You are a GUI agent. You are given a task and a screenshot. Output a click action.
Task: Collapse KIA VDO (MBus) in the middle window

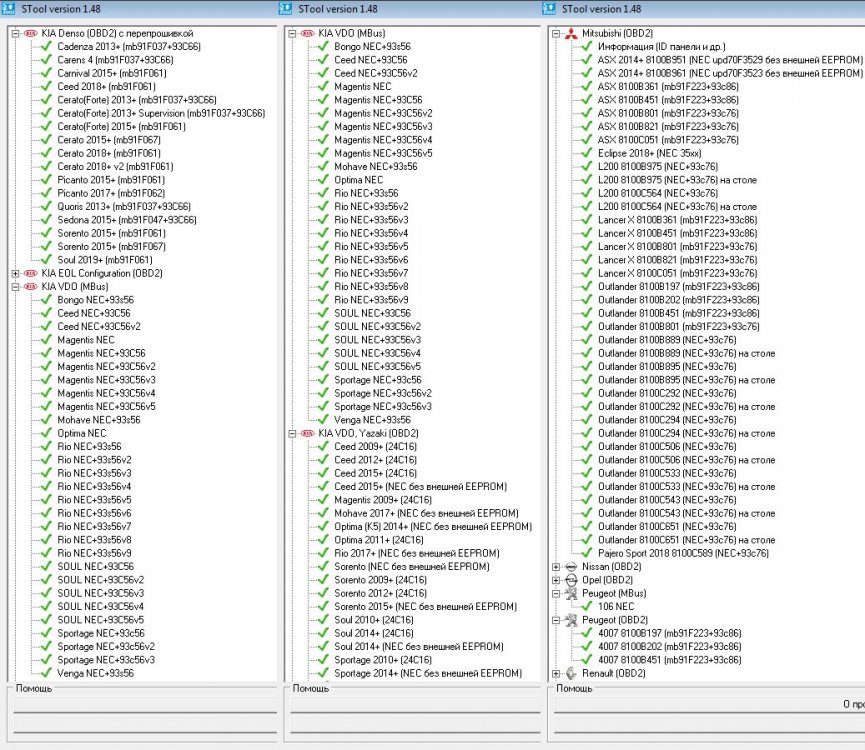pyautogui.click(x=292, y=34)
